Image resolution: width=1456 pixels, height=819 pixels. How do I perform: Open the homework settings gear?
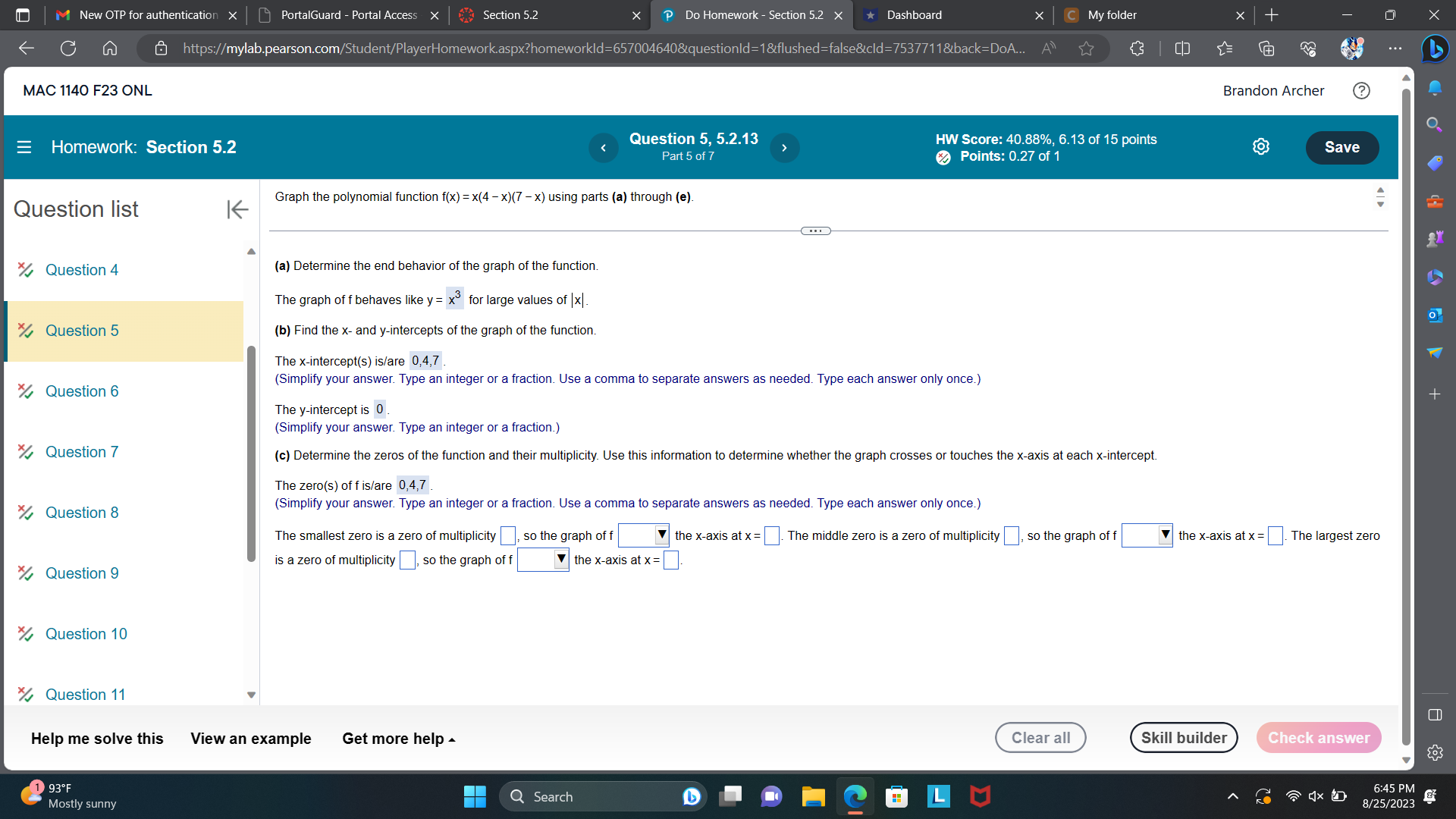(1261, 146)
